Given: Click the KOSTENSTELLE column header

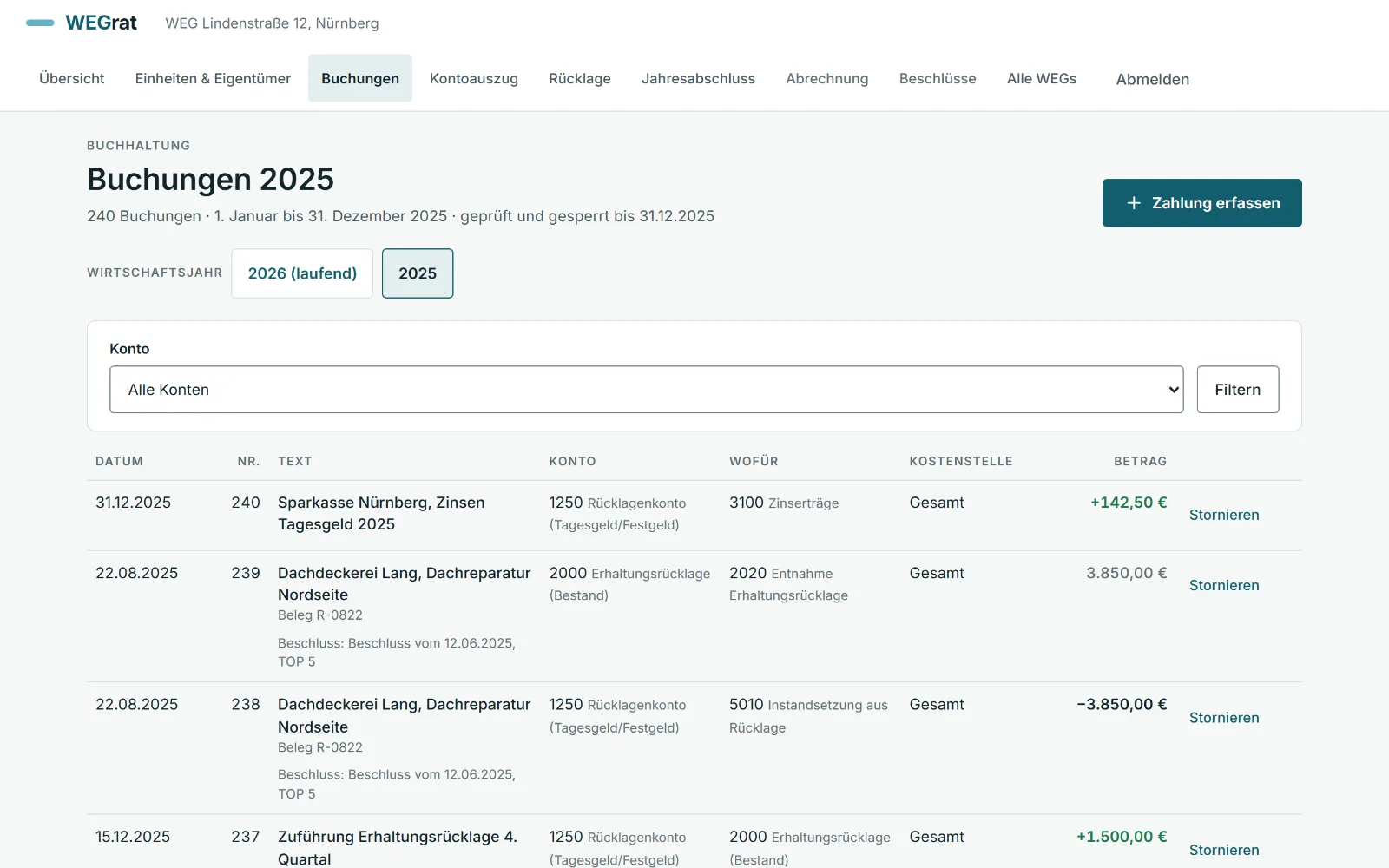Looking at the screenshot, I should (x=961, y=461).
